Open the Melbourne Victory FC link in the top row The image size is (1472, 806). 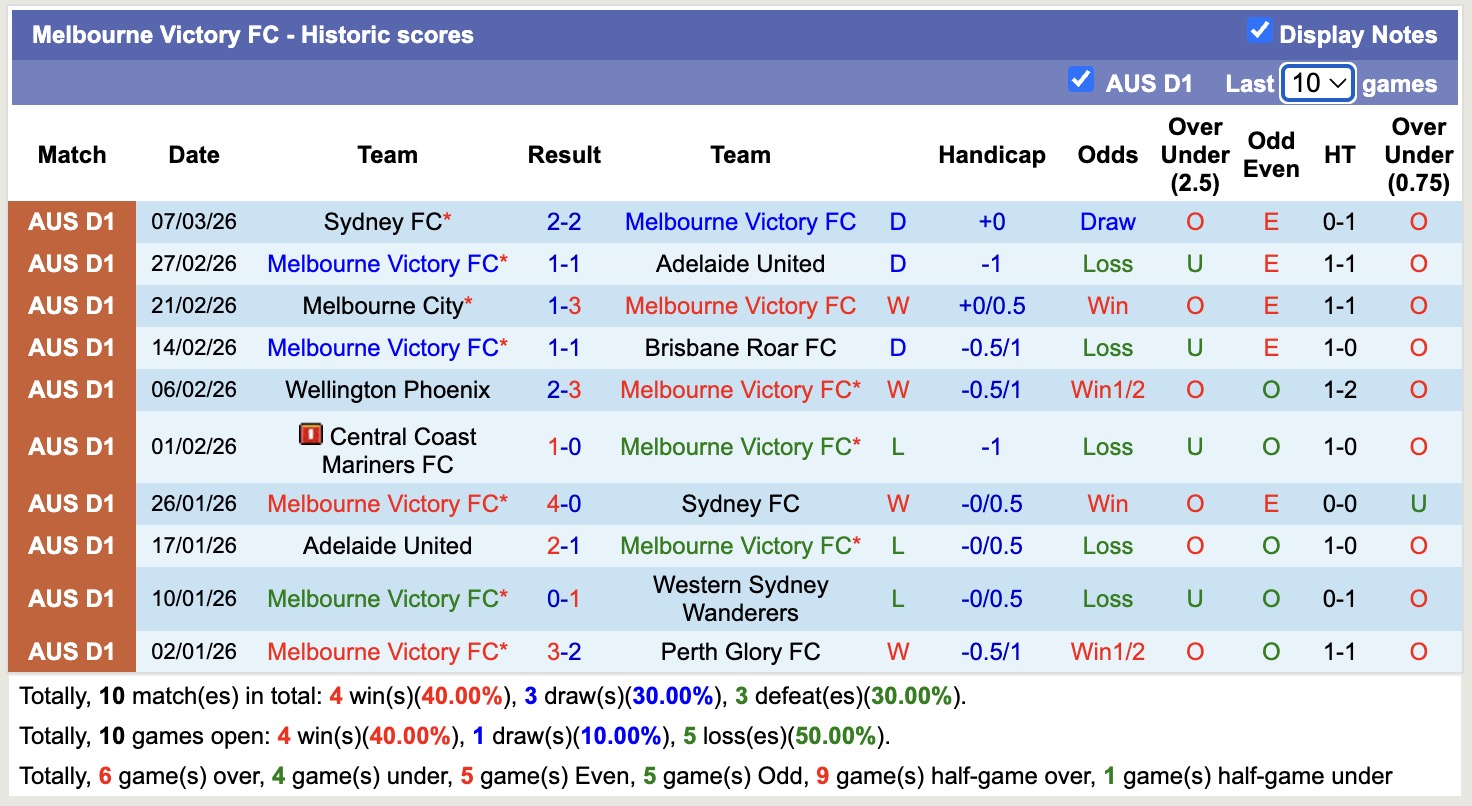[740, 222]
